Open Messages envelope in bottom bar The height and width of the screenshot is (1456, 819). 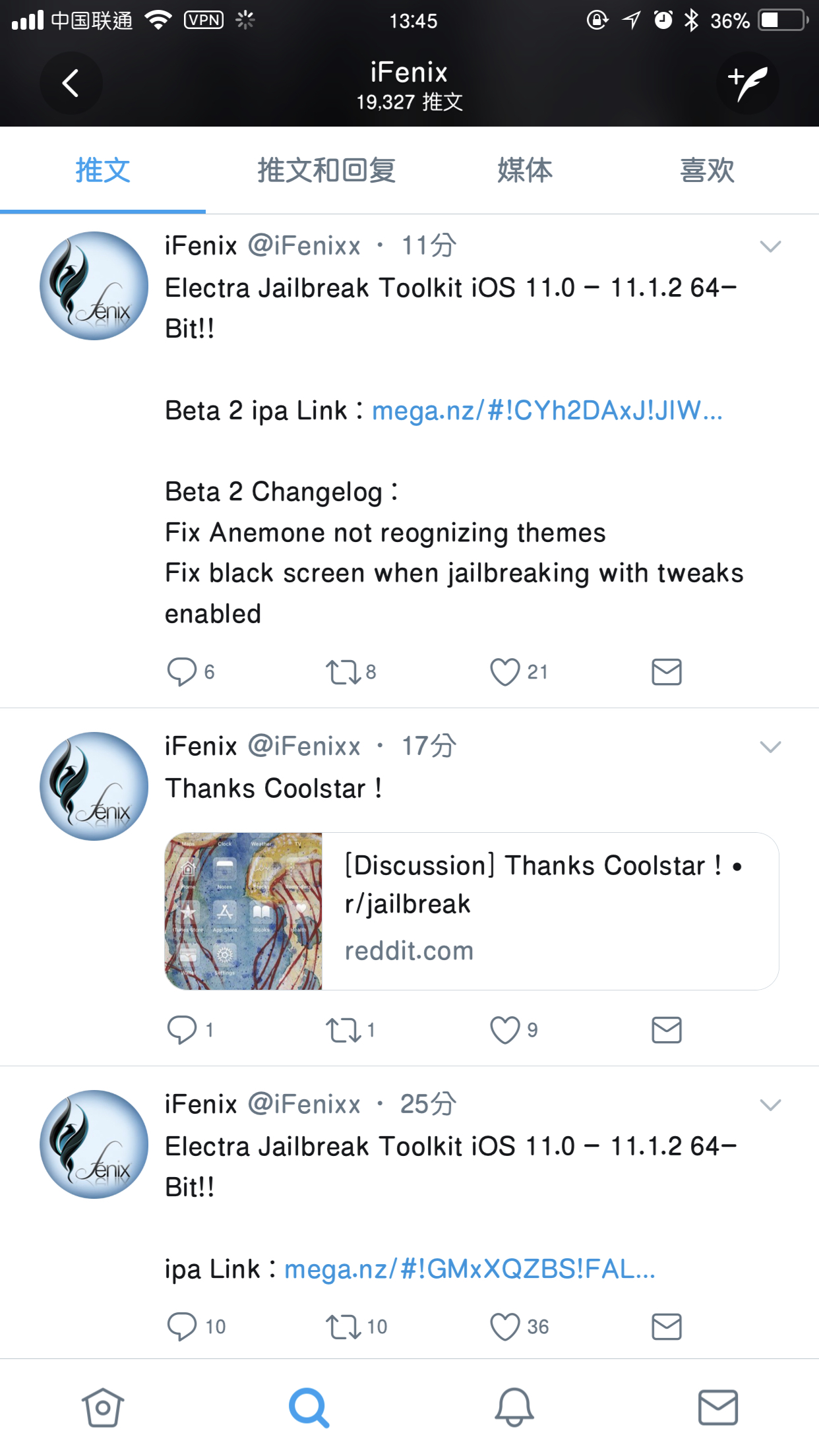coord(717,1407)
